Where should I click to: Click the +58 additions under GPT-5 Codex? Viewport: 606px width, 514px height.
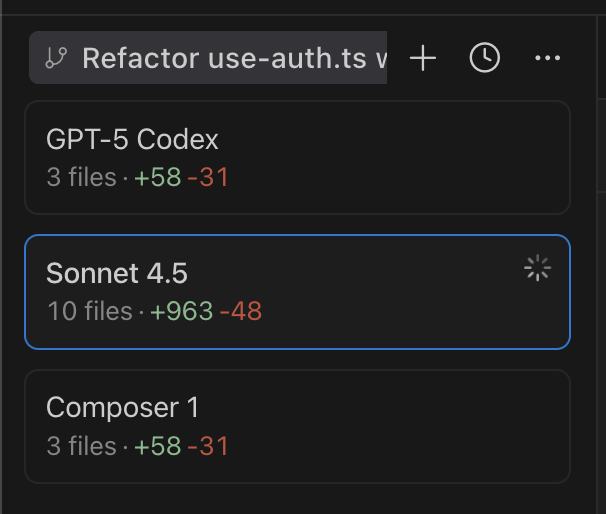[x=158, y=177]
